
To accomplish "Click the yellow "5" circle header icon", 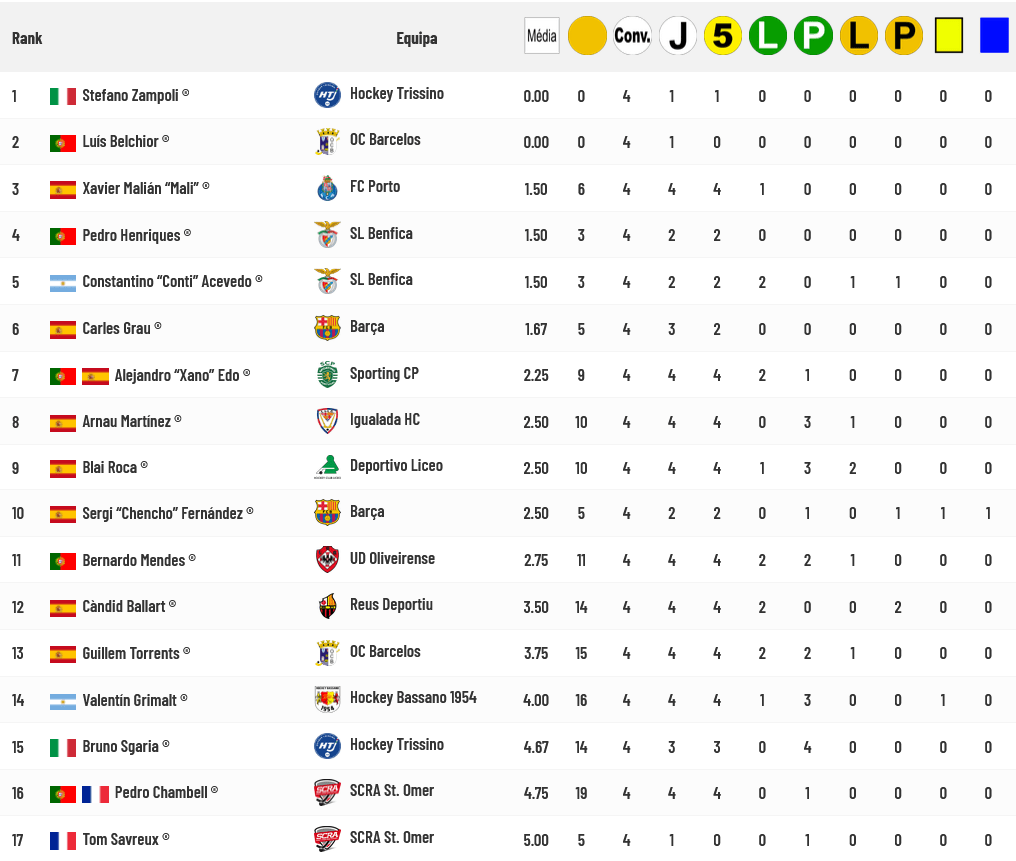I will 723,36.
